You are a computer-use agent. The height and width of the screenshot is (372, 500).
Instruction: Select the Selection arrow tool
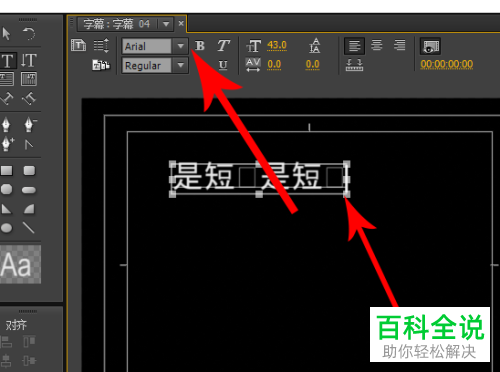(x=6, y=34)
